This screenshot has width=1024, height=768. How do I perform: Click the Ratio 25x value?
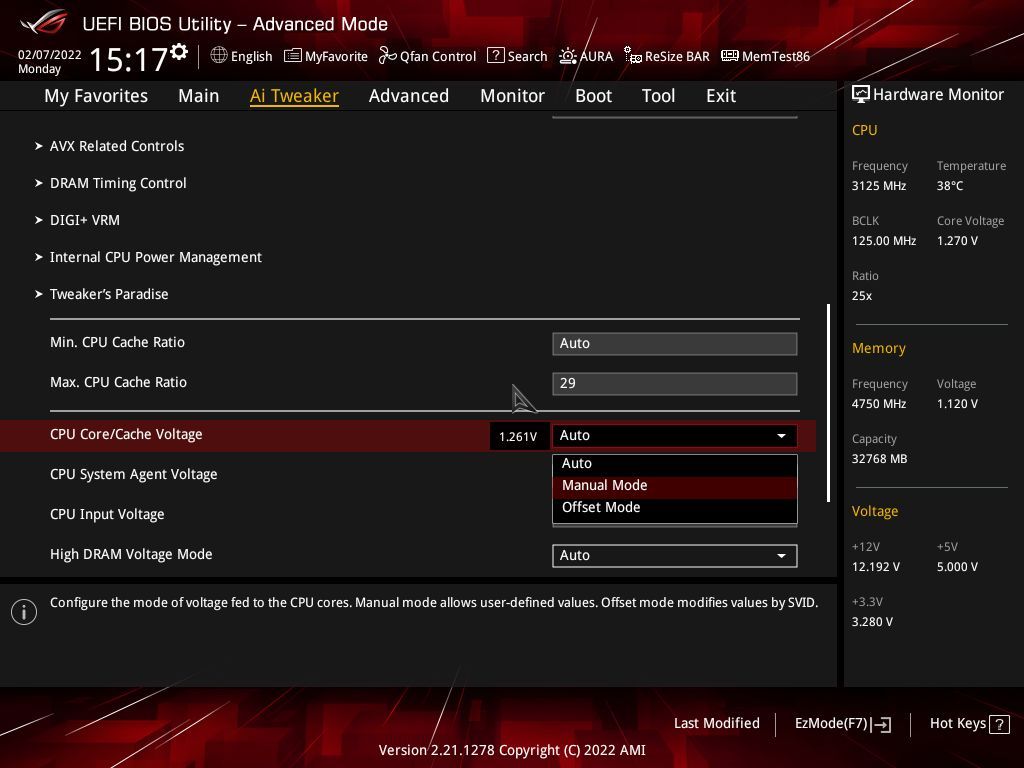click(x=861, y=296)
